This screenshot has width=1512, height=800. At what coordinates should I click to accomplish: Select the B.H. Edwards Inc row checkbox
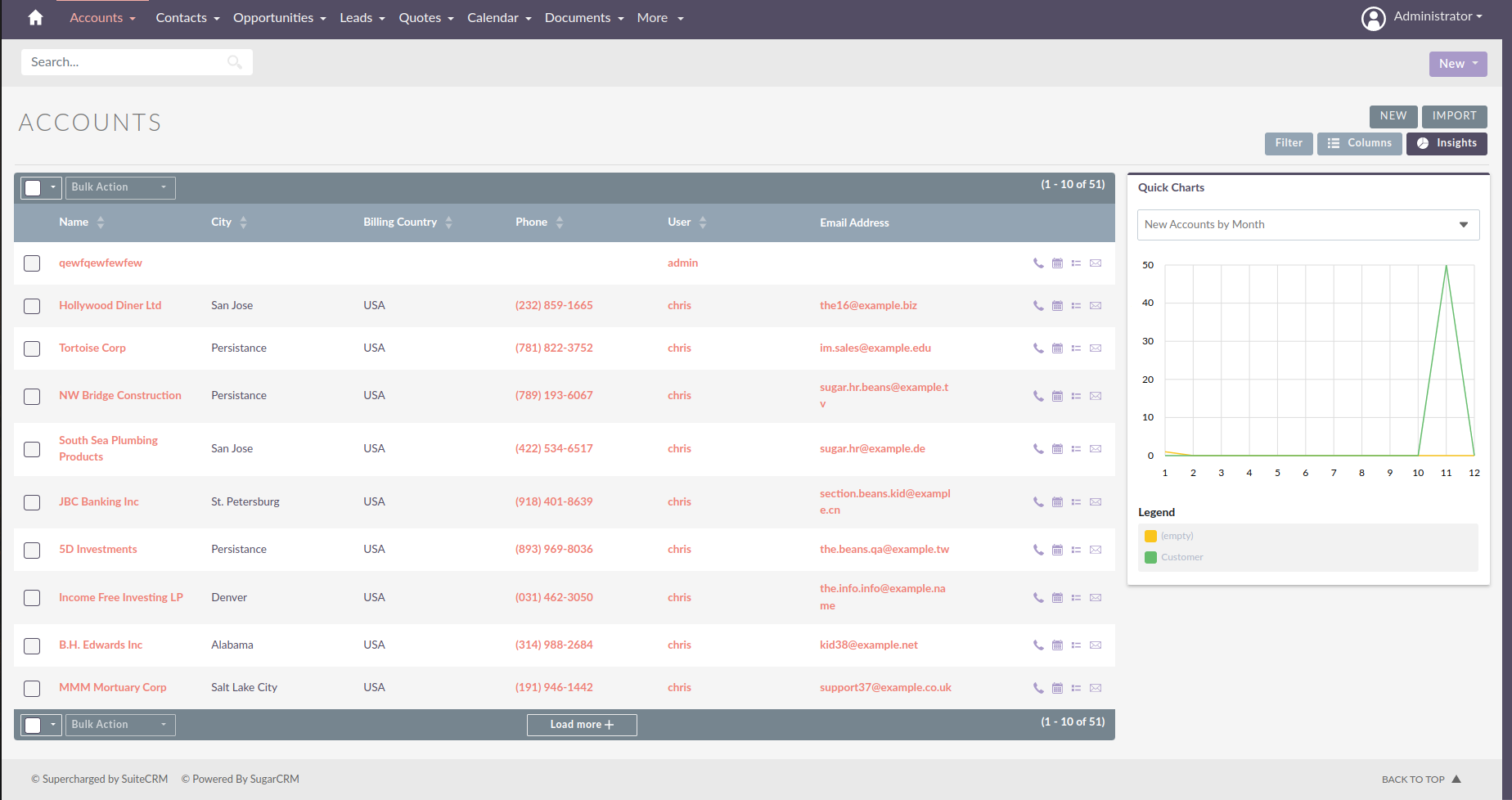pos(32,646)
